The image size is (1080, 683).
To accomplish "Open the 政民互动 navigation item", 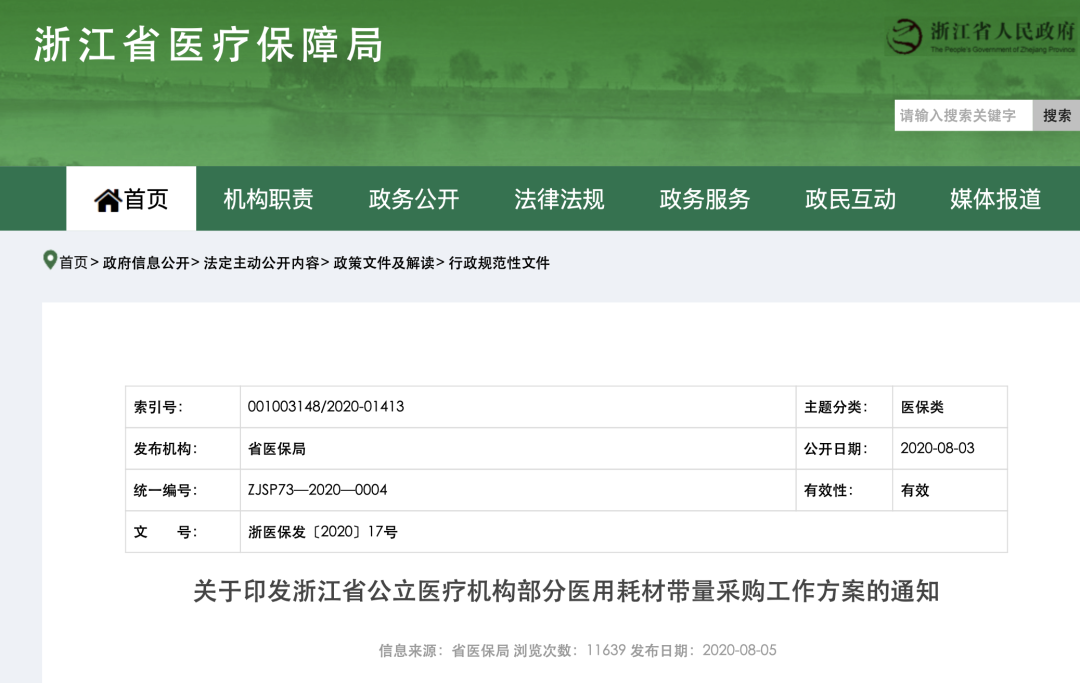I will pos(850,199).
